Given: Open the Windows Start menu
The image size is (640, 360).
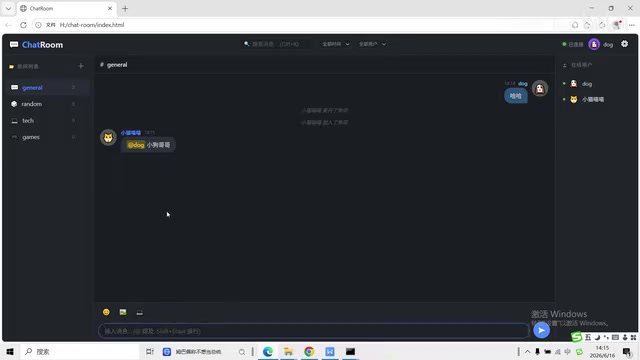Looking at the screenshot, I should coord(10,351).
